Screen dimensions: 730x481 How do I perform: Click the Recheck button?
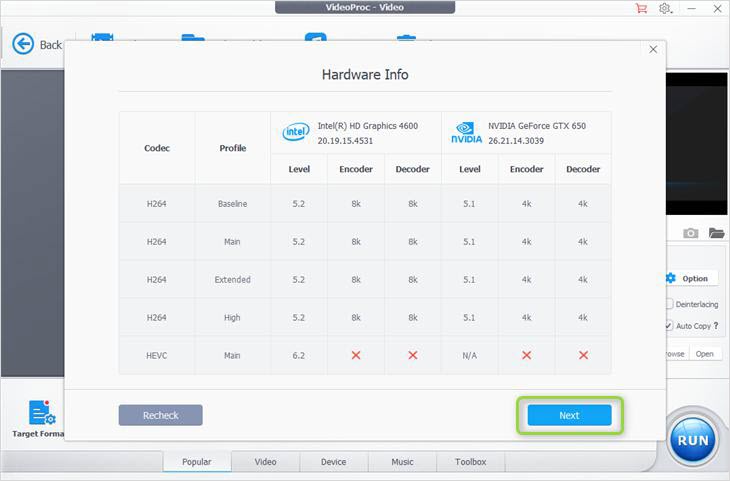coord(161,415)
